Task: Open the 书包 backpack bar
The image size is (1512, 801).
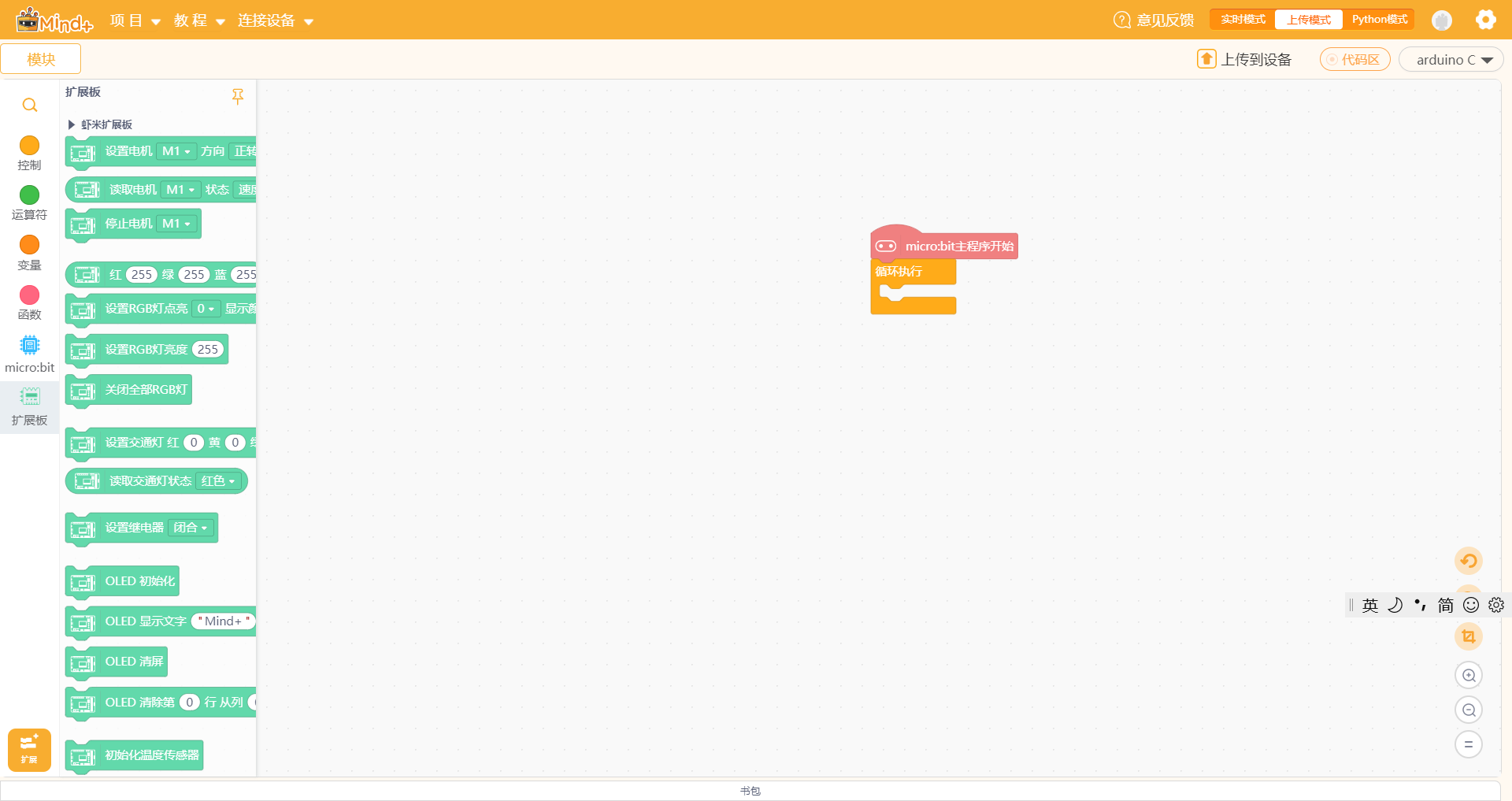Action: (x=750, y=791)
